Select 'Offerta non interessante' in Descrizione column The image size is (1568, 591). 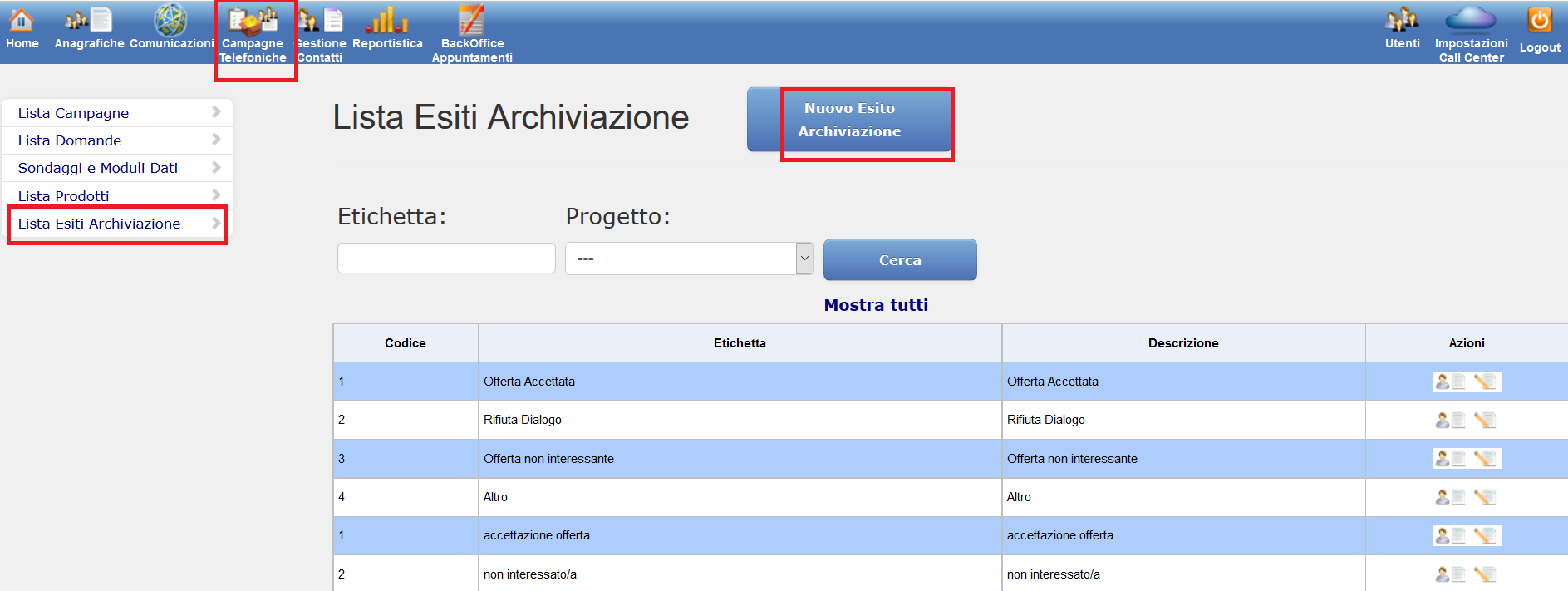point(1072,459)
